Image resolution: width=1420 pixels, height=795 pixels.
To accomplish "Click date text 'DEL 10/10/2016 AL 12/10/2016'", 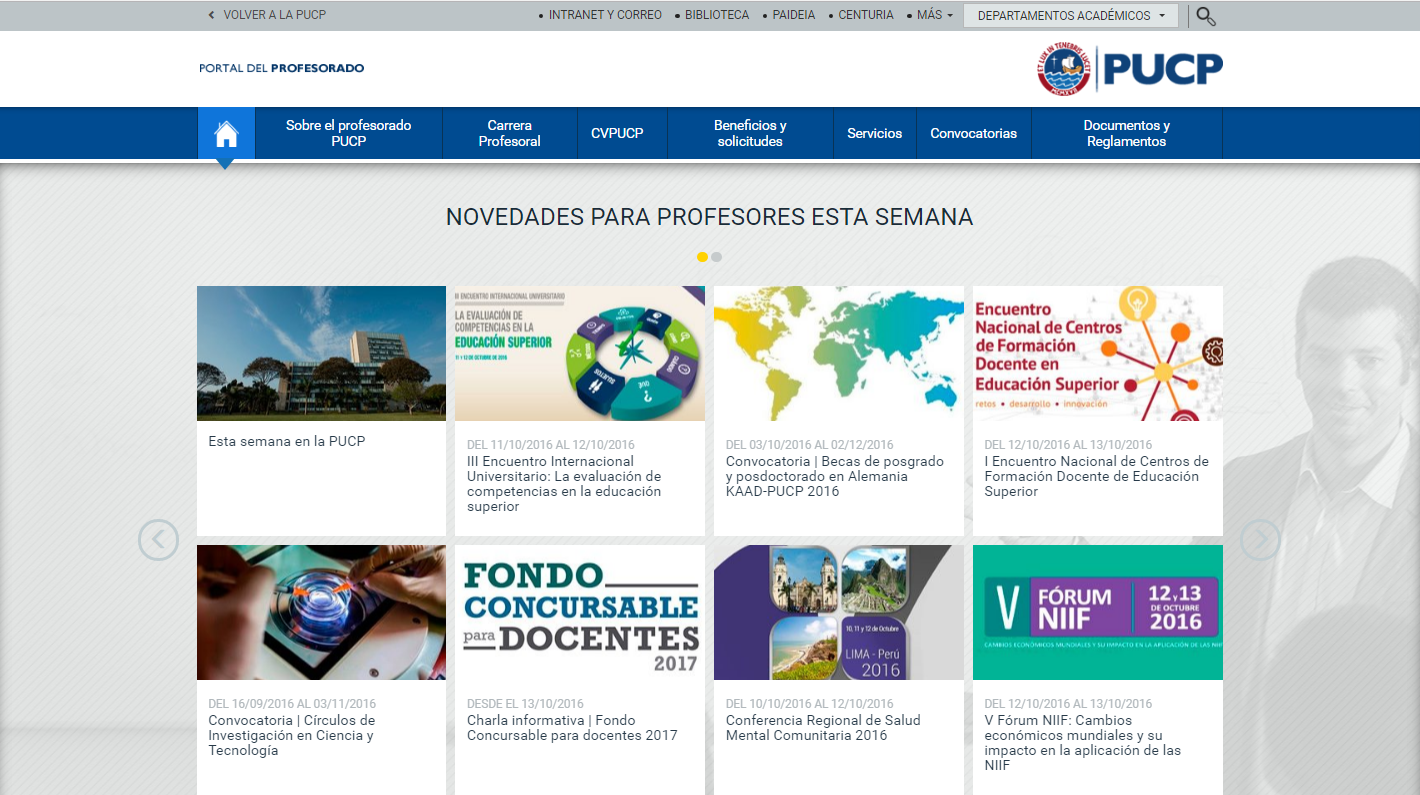I will tap(810, 704).
